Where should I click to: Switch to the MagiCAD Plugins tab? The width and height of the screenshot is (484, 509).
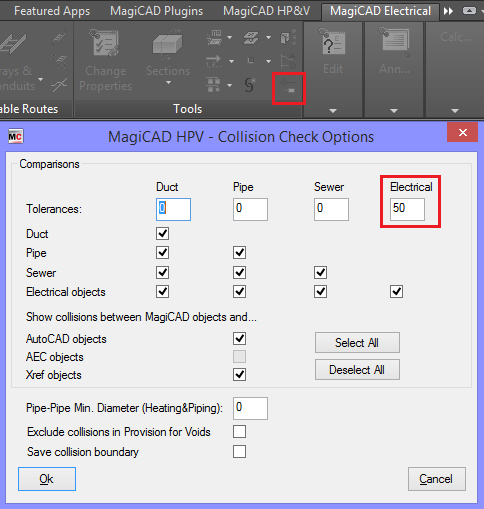tap(156, 11)
